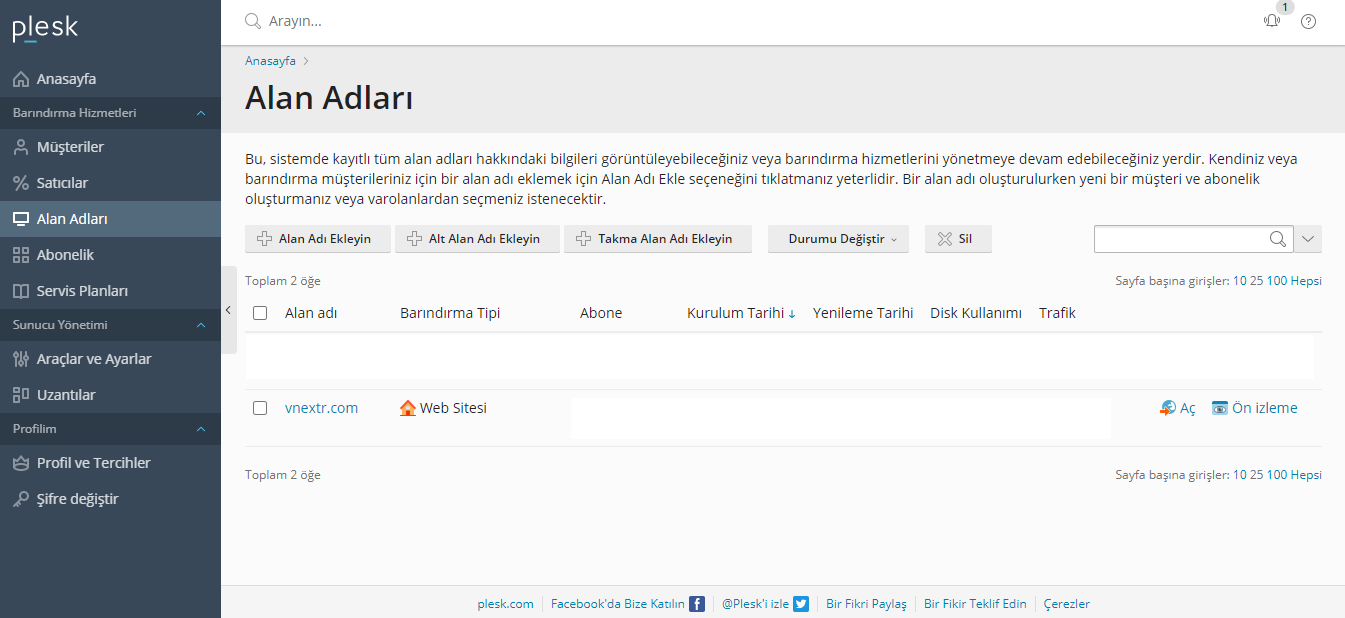Check the vnextr.com row checkbox
The height and width of the screenshot is (618, 1345).
(260, 408)
